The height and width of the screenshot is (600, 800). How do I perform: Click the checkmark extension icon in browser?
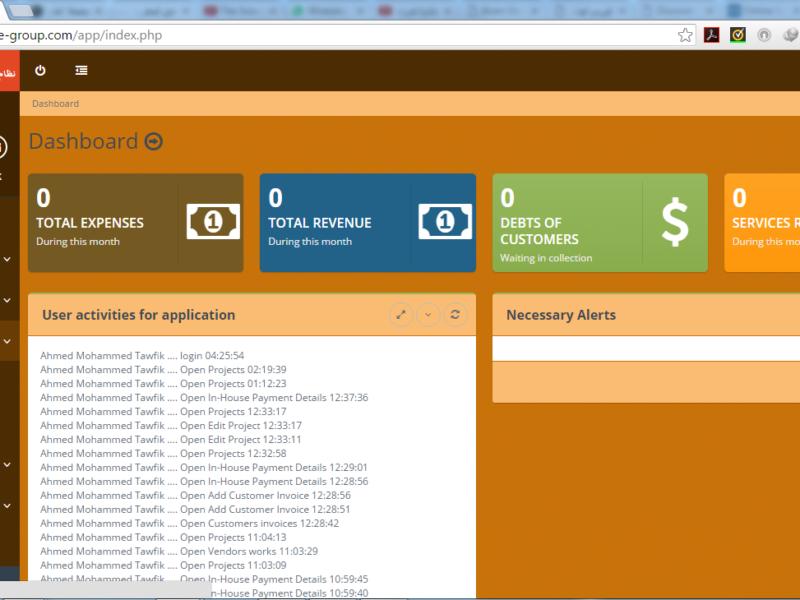pyautogui.click(x=738, y=35)
